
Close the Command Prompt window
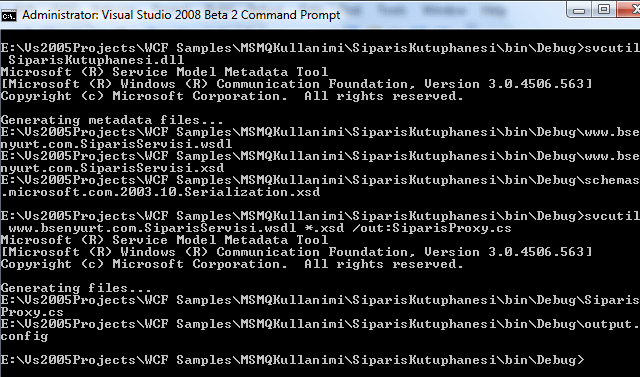(629, 10)
